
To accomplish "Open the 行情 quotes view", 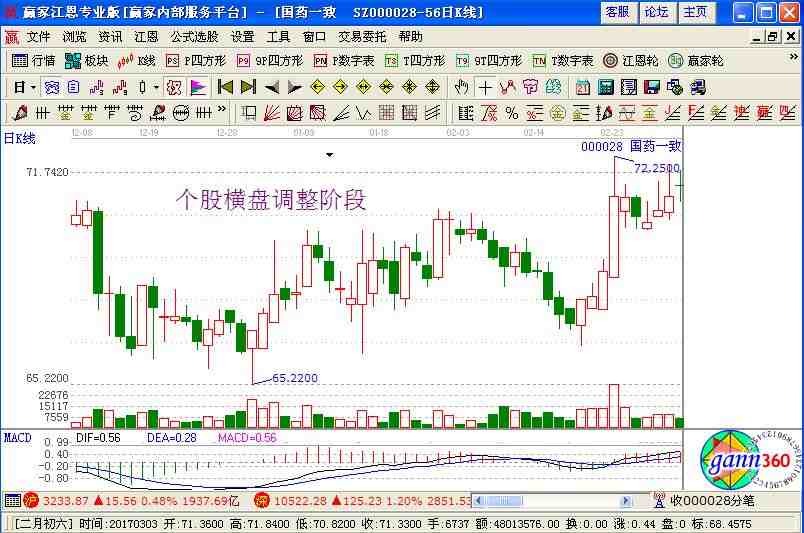I will click(x=33, y=61).
